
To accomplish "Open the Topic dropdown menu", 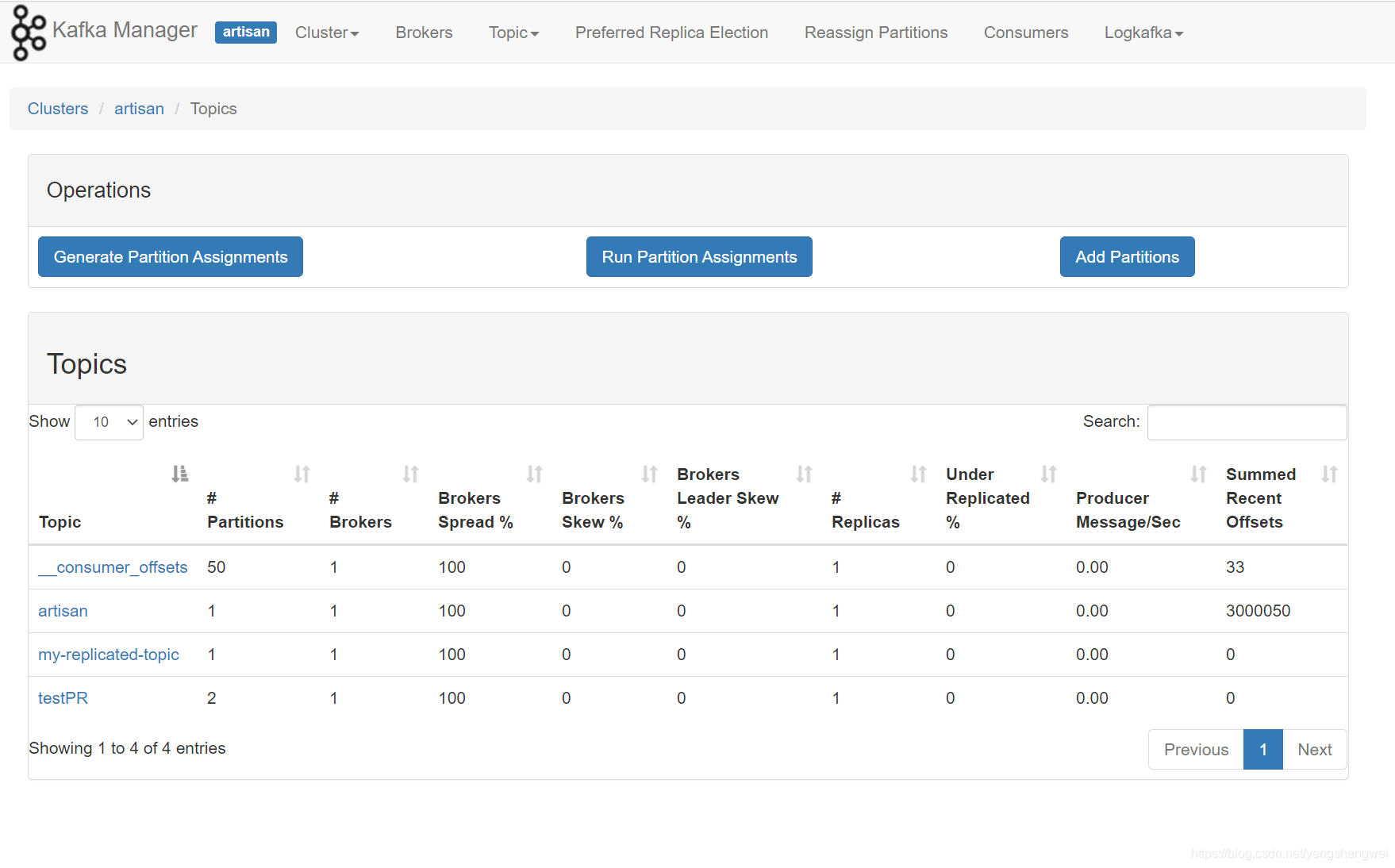I will click(513, 33).
